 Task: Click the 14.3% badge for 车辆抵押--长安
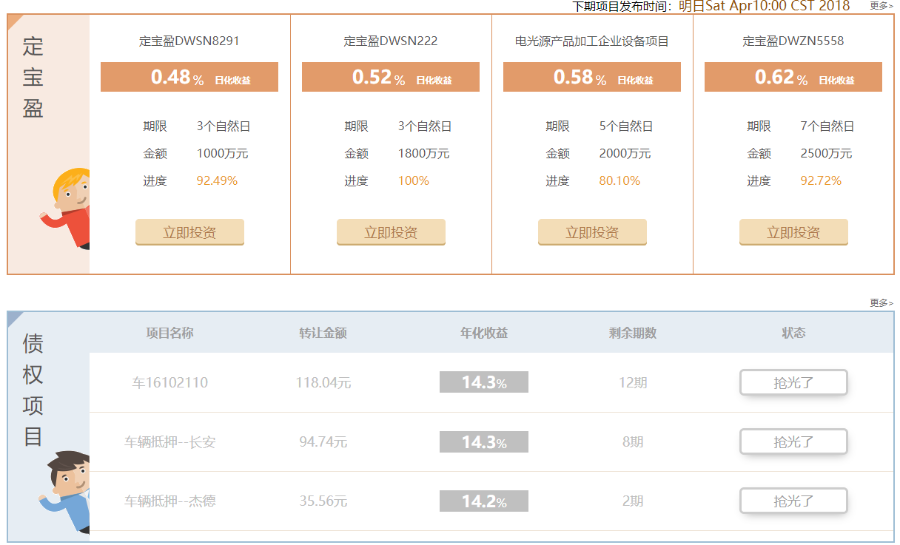click(x=484, y=442)
